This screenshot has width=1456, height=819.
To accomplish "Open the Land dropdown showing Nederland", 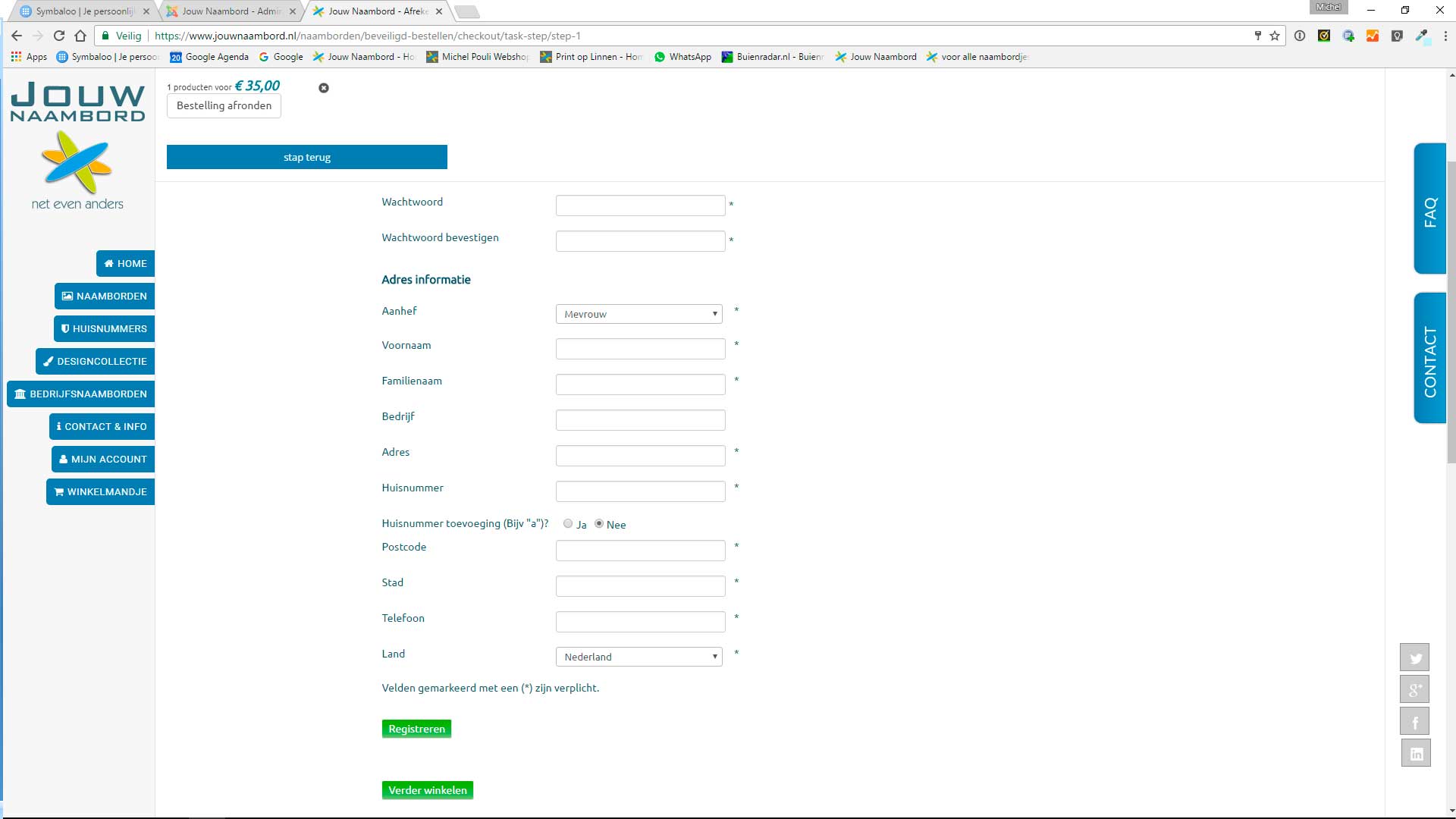I will click(x=639, y=657).
